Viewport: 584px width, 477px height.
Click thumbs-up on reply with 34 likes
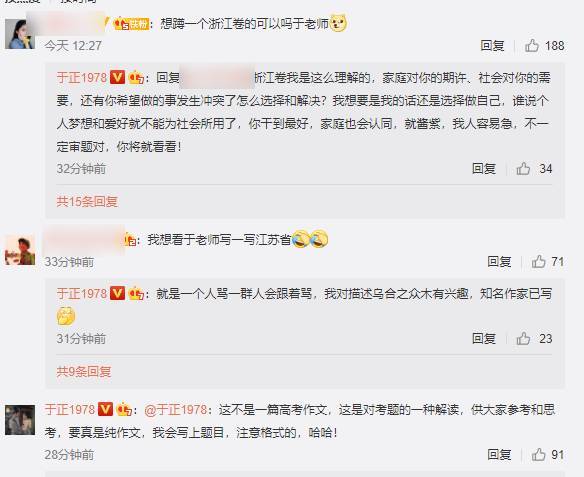pos(523,169)
